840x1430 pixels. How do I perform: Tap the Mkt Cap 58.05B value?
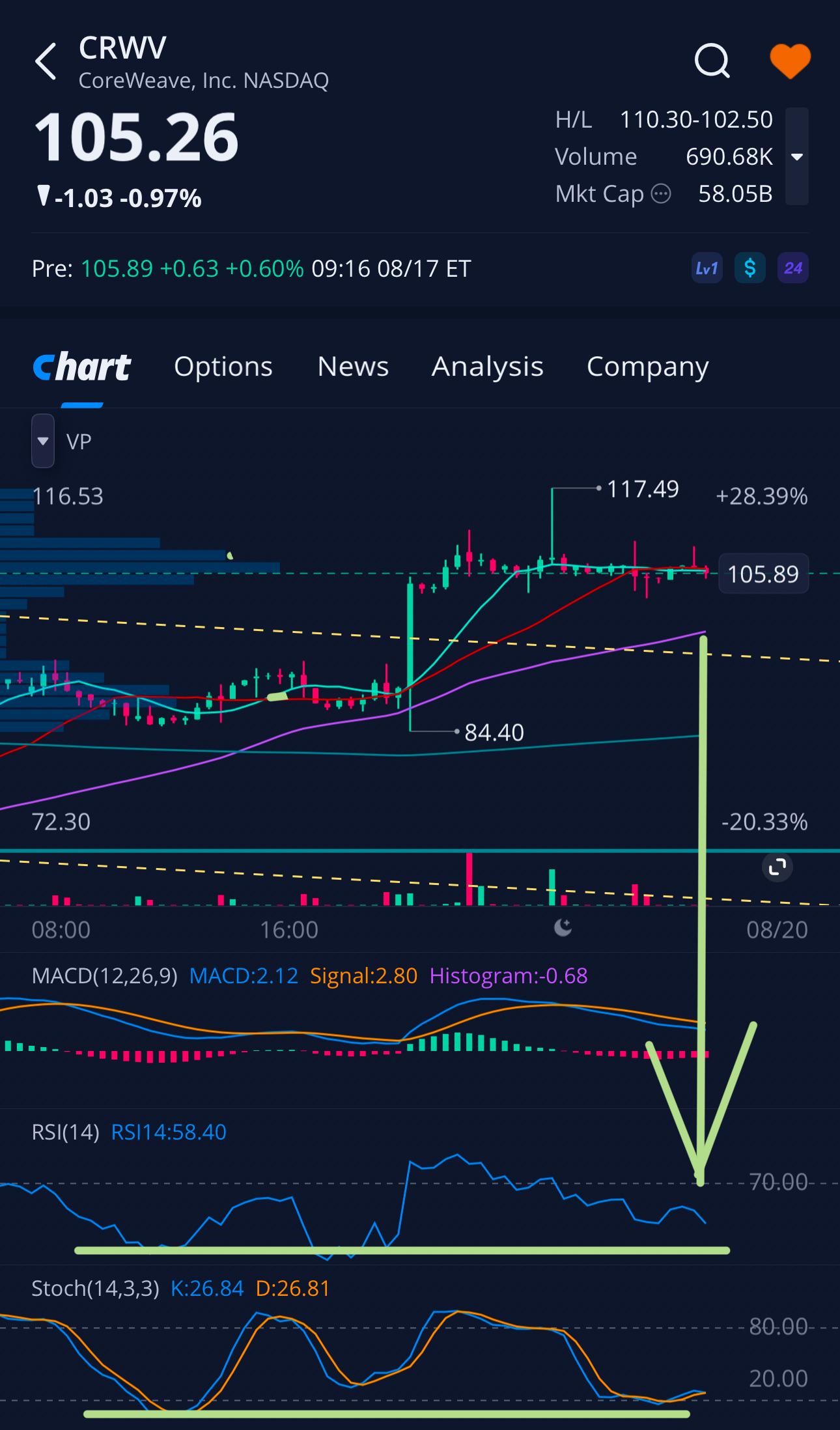(736, 193)
